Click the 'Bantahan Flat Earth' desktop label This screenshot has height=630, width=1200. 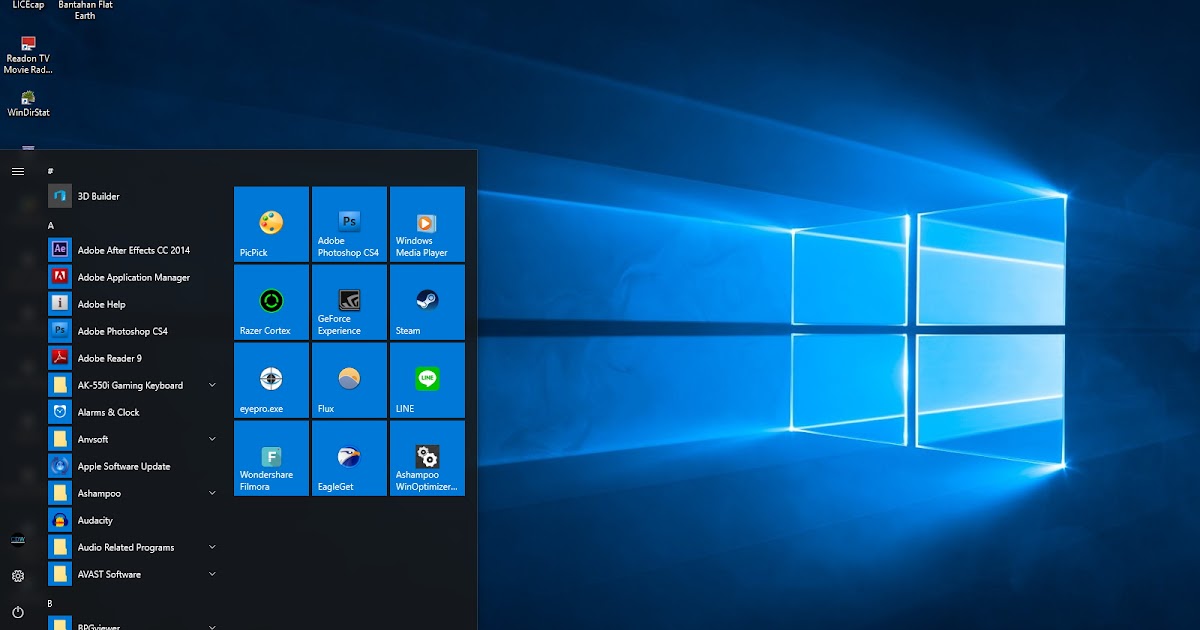point(86,10)
